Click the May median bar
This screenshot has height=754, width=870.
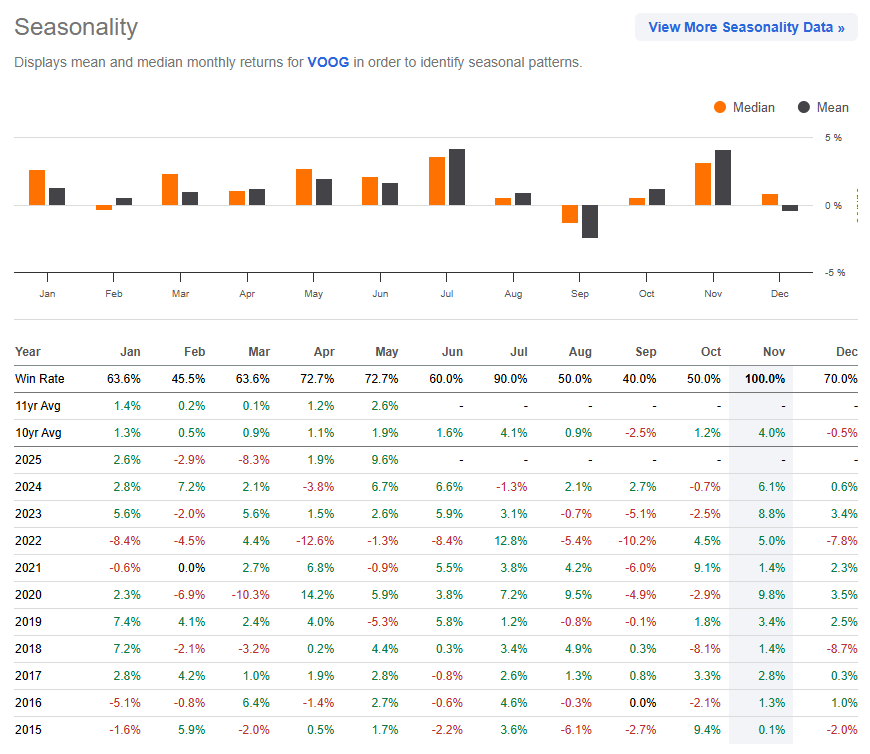coord(304,185)
